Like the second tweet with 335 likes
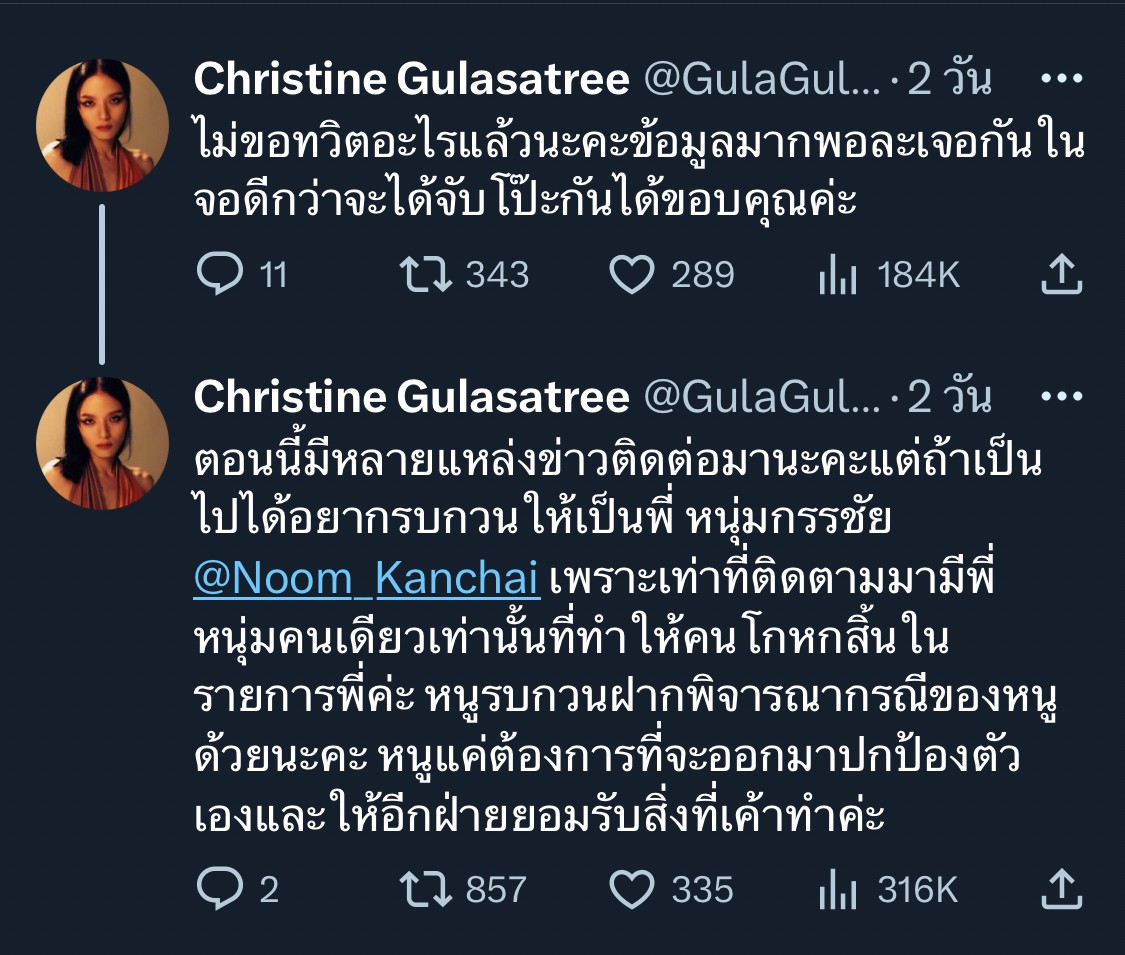 coord(632,889)
